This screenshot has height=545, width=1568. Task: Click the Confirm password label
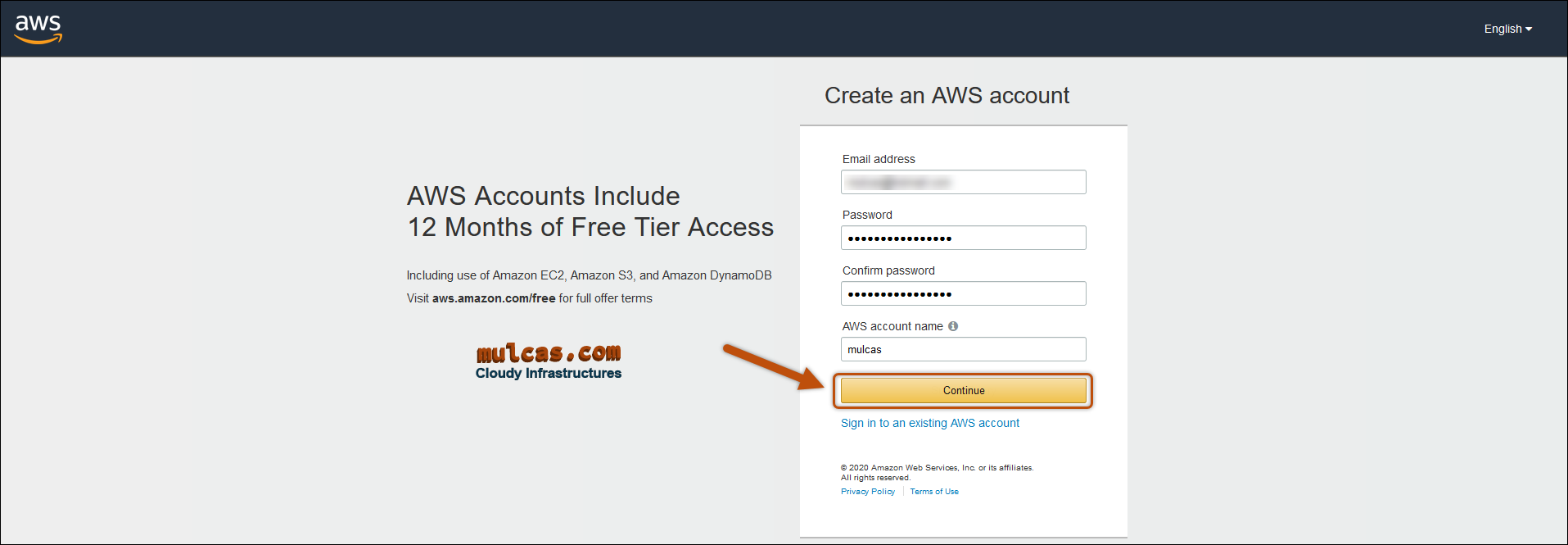click(888, 270)
